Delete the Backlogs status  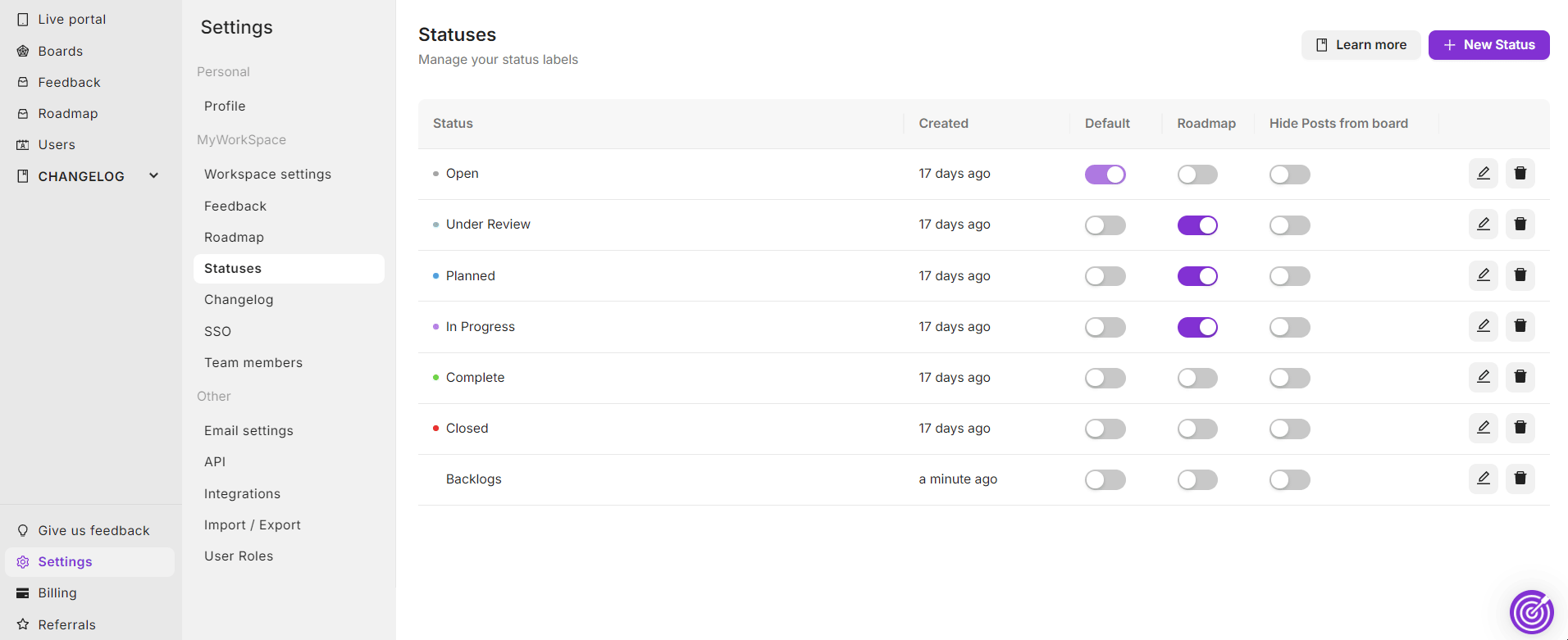click(1520, 479)
